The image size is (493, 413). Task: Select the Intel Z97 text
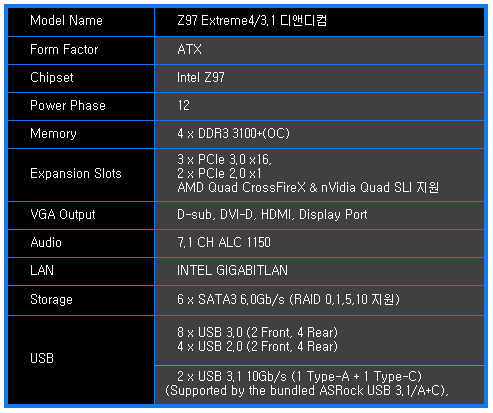[x=201, y=78]
